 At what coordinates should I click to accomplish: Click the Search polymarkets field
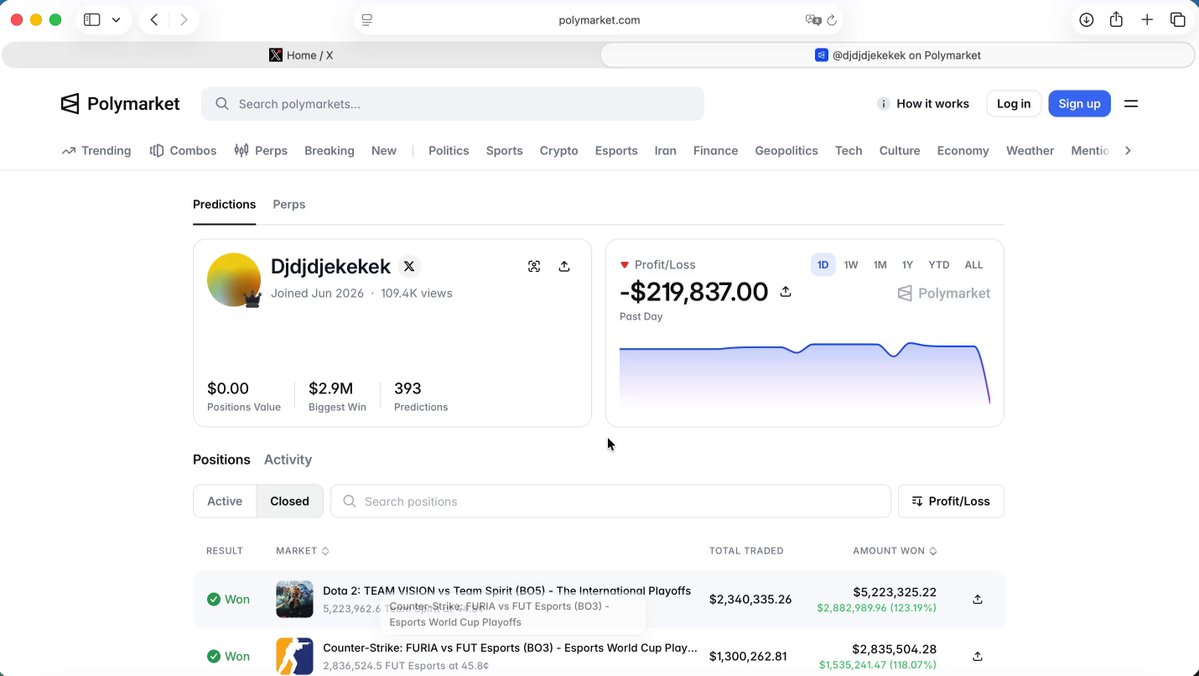[453, 104]
